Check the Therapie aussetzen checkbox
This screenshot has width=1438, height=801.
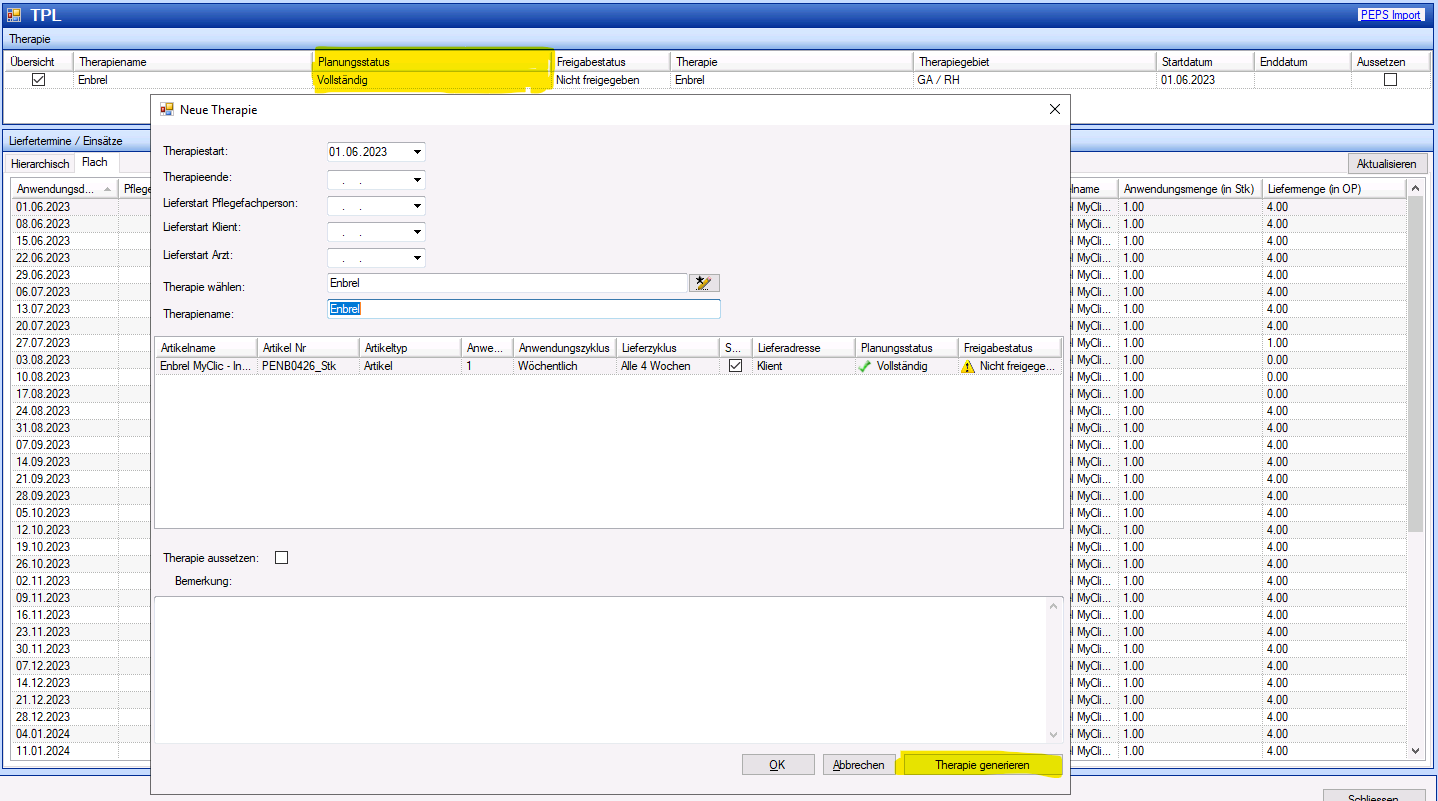(281, 558)
